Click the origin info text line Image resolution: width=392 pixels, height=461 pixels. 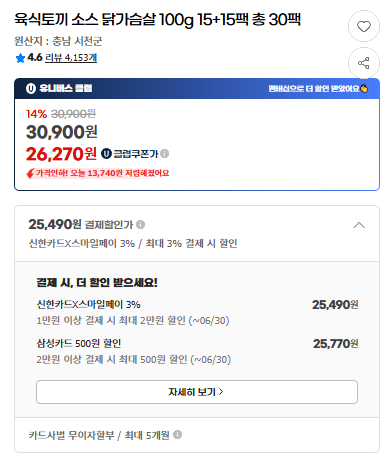click(58, 41)
